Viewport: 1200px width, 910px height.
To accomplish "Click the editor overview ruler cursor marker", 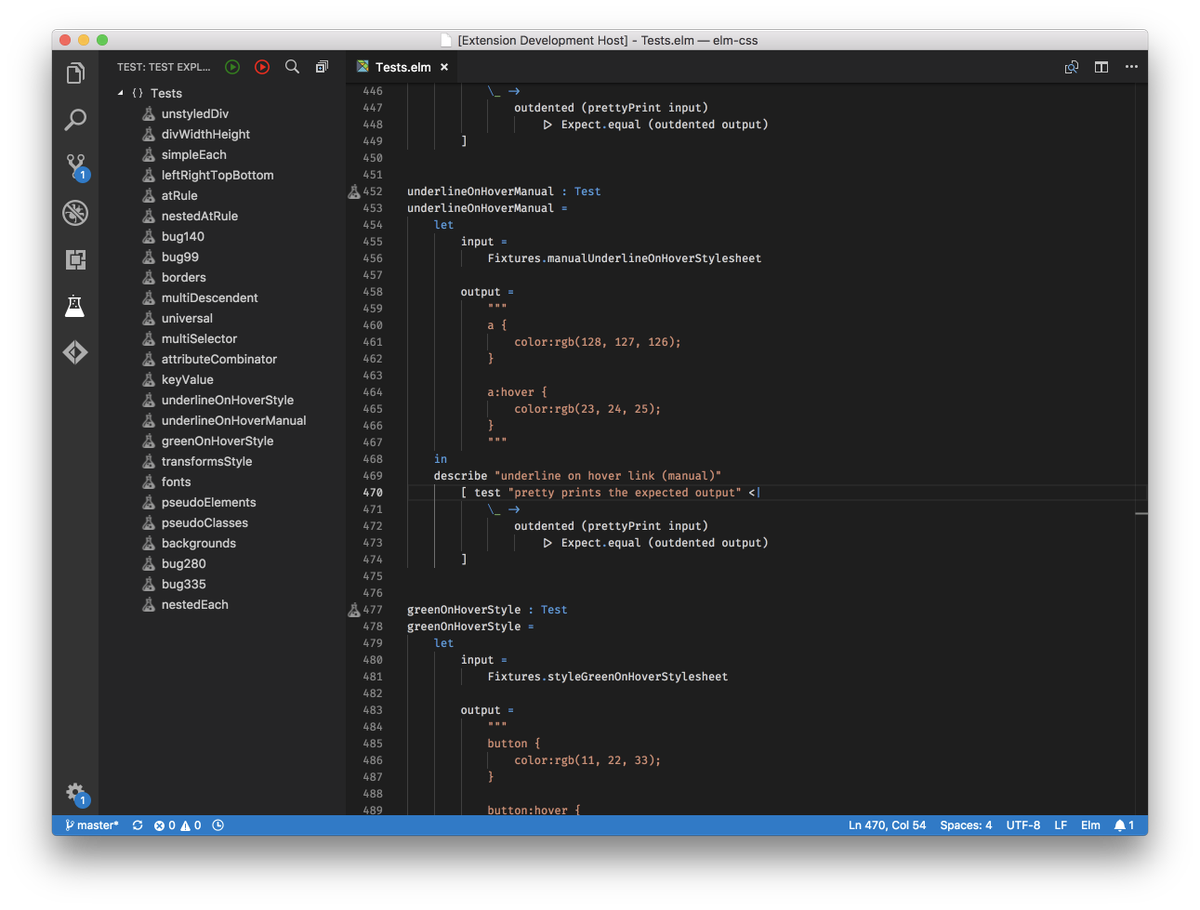I will pyautogui.click(x=1141, y=513).
